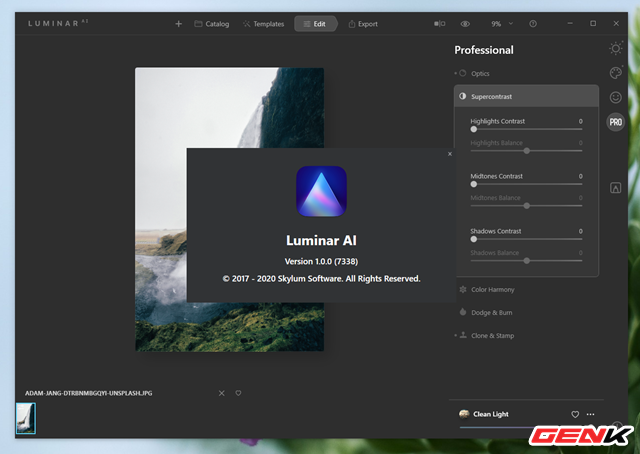The width and height of the screenshot is (640, 454).
Task: Toggle the eye quick preview icon
Action: [x=465, y=24]
